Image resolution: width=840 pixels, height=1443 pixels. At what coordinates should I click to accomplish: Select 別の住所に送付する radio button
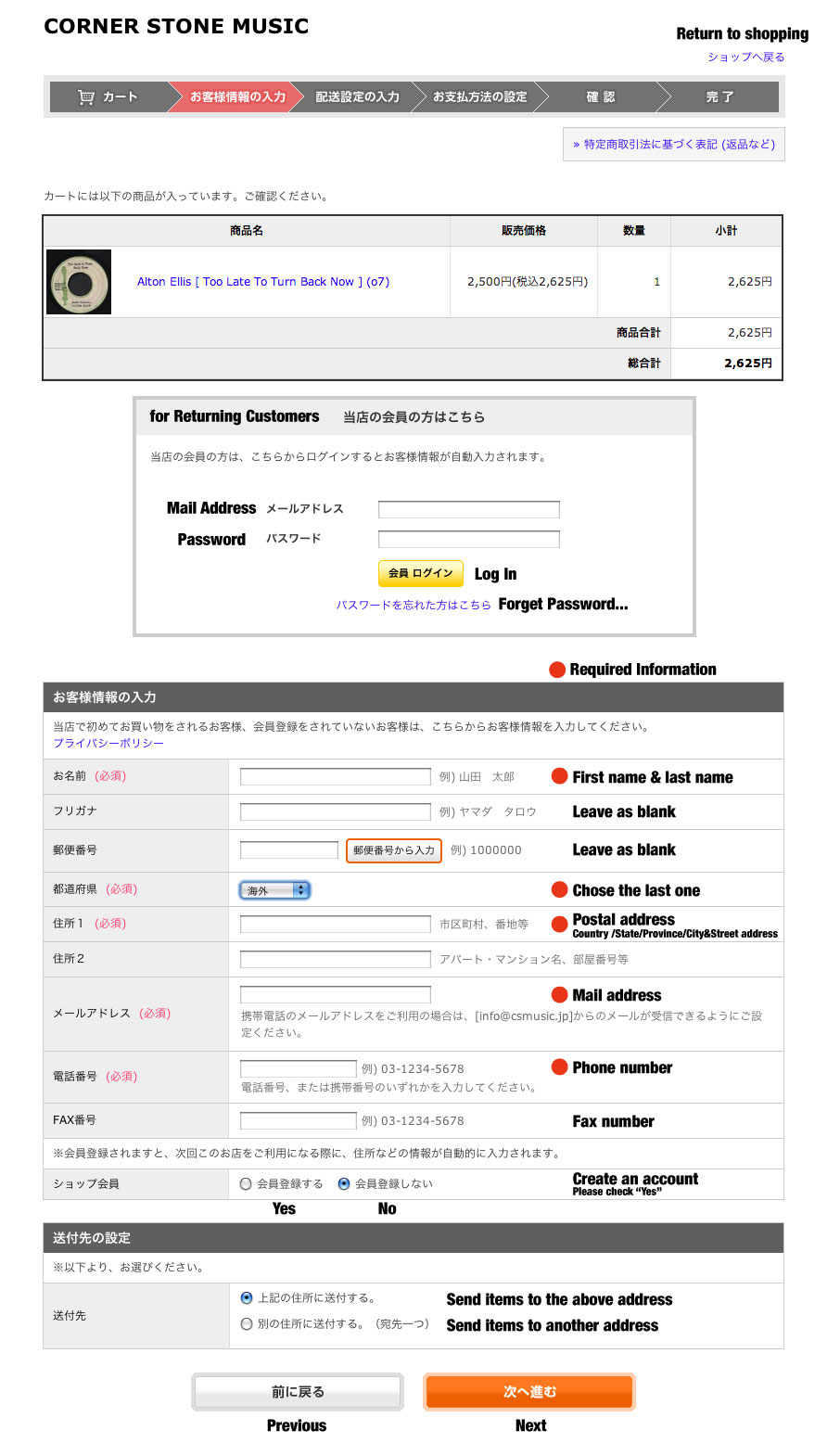pyautogui.click(x=247, y=1324)
